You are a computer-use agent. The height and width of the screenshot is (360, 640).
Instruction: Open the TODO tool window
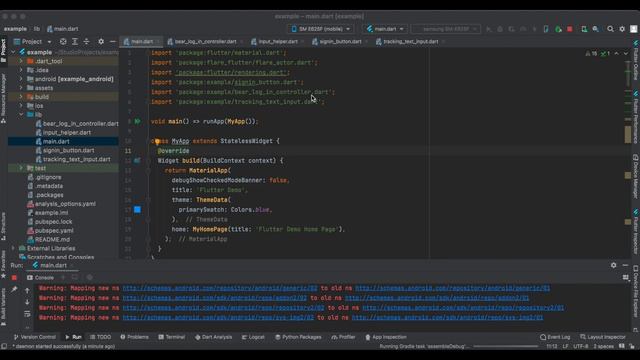(100, 337)
